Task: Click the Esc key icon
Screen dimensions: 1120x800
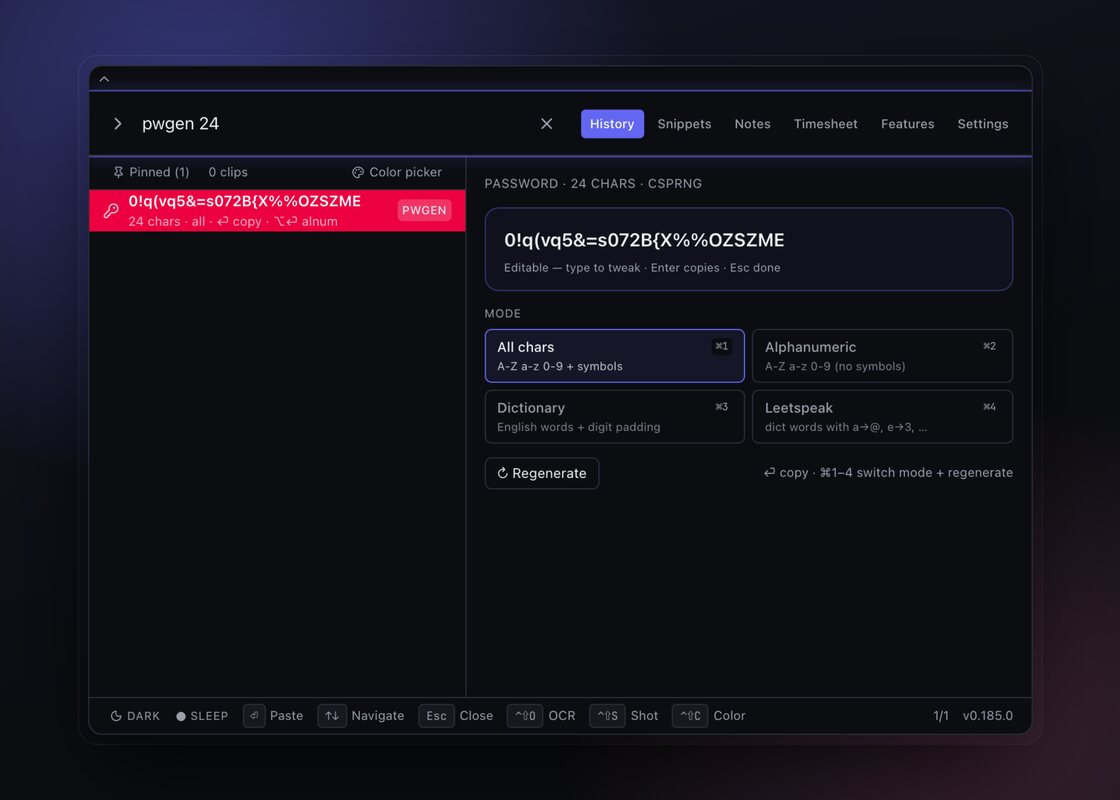Action: pos(436,716)
